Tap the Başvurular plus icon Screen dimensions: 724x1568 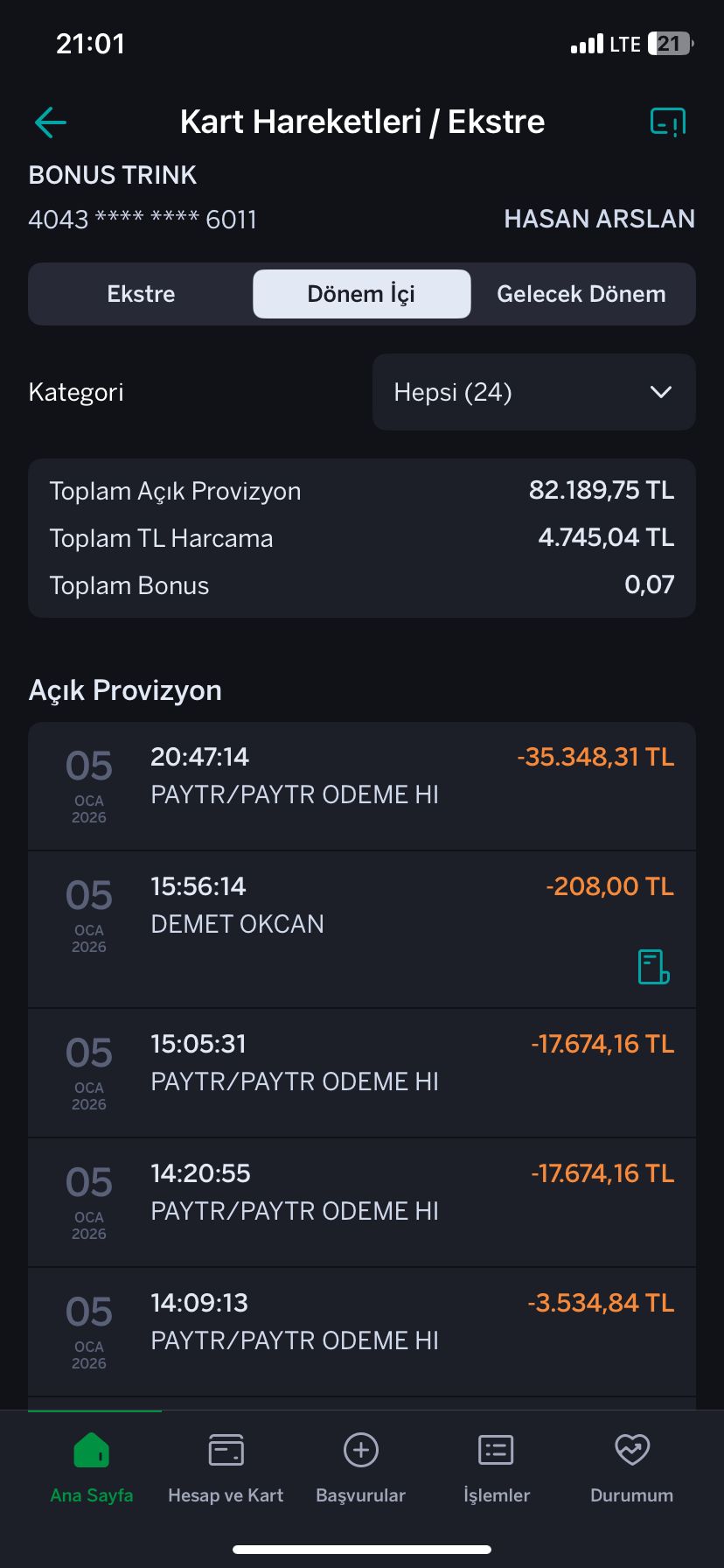pos(360,1450)
